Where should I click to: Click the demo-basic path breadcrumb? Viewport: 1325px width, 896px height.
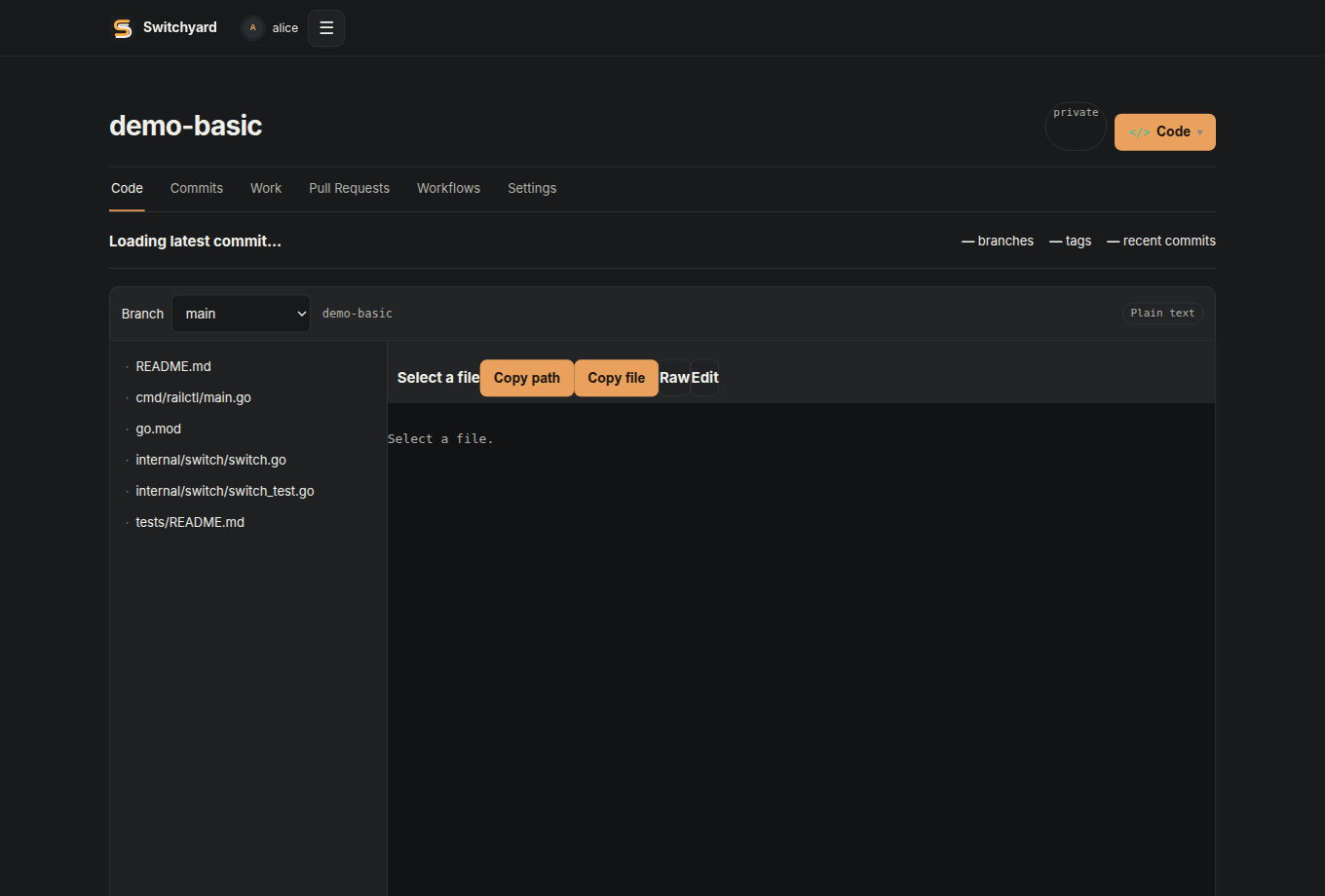point(358,314)
